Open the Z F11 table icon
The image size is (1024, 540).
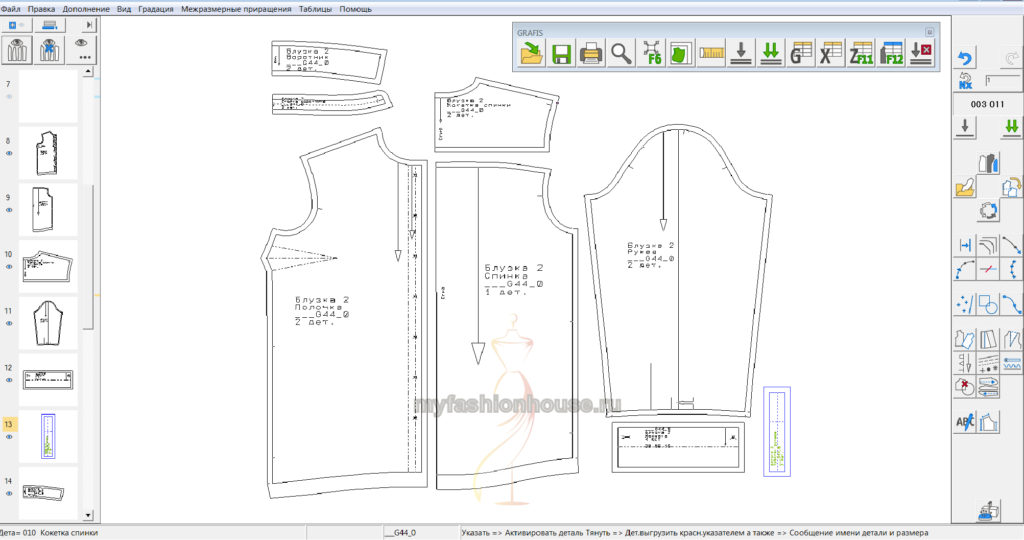[861, 54]
